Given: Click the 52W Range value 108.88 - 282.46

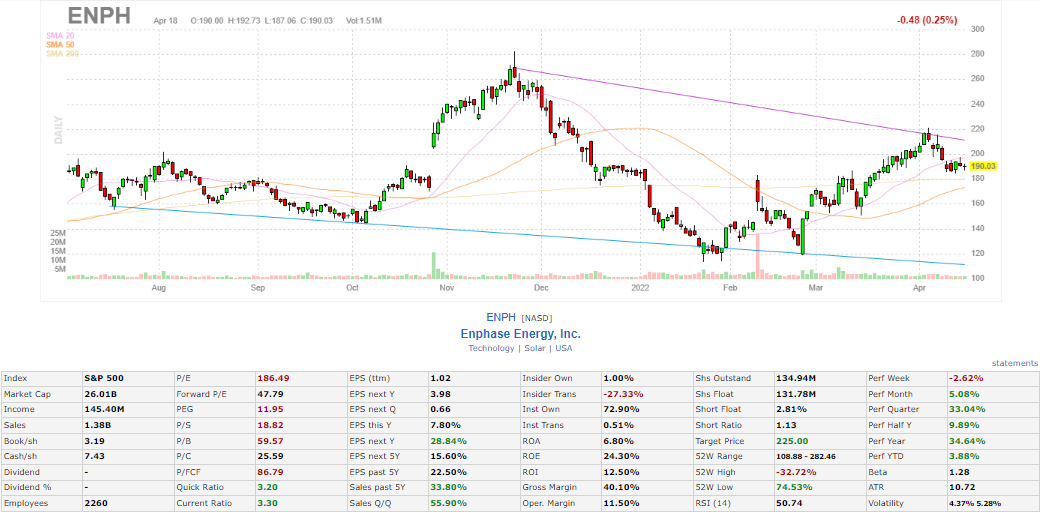Looking at the screenshot, I should (x=805, y=456).
